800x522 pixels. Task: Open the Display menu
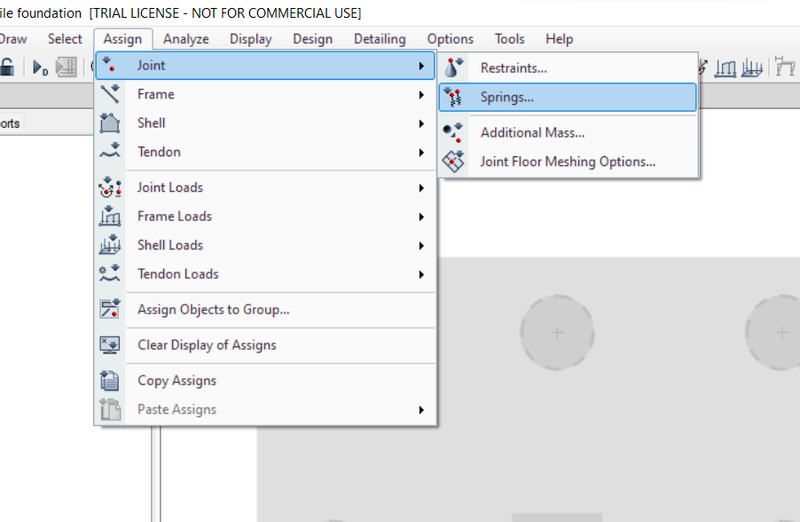(x=251, y=39)
